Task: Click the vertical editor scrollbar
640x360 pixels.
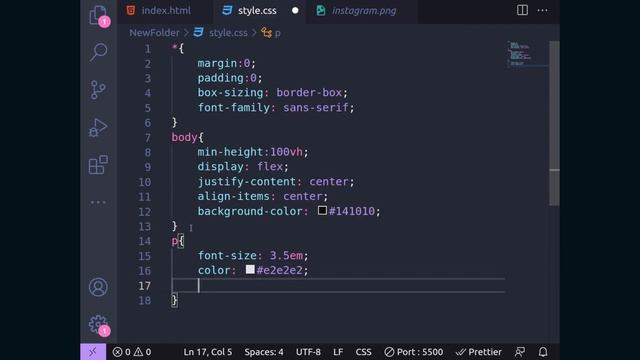Action: point(554,122)
